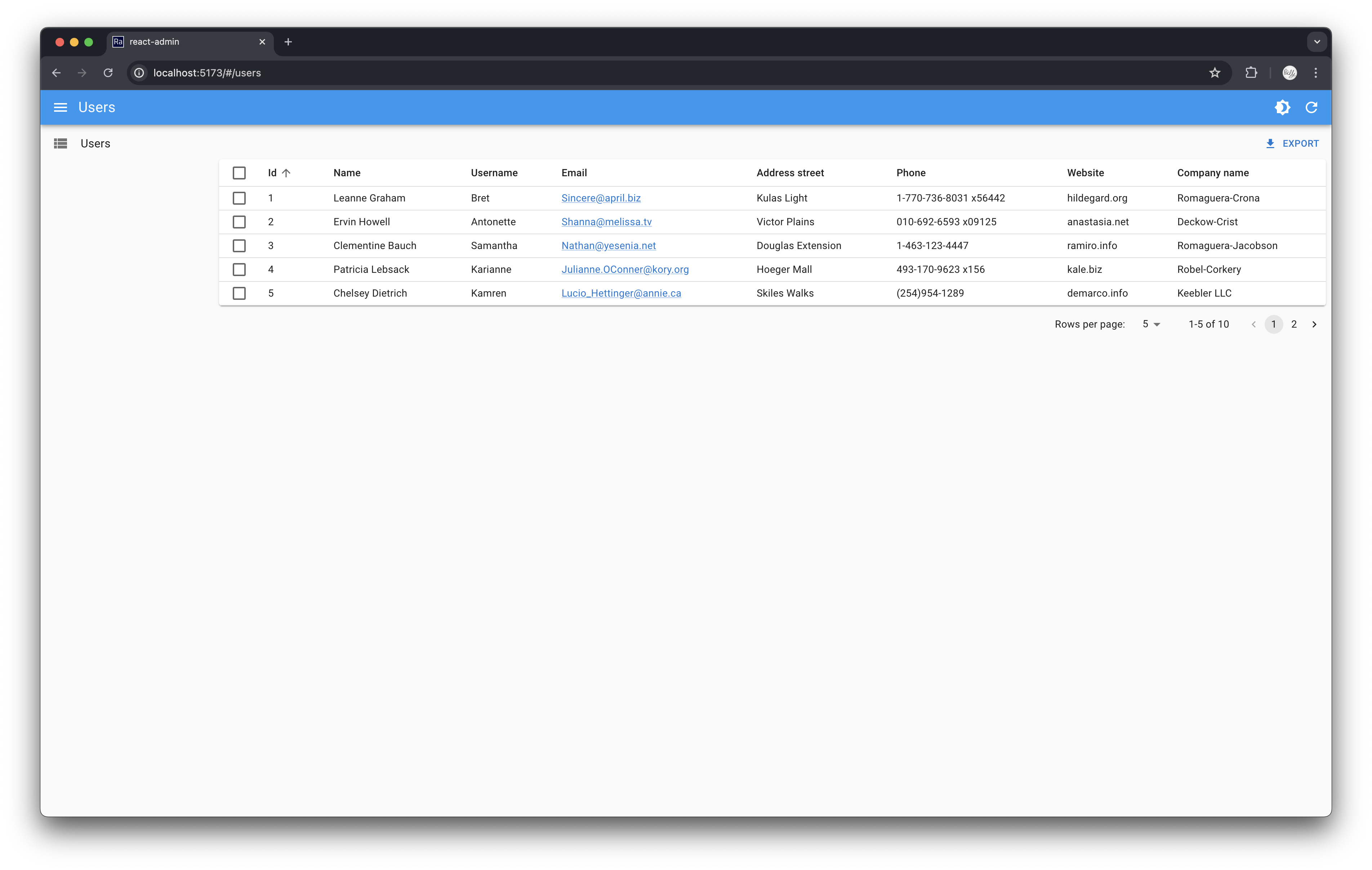The height and width of the screenshot is (870, 1372).
Task: Click the name 'Clementine Bauch'
Action: [x=374, y=246]
